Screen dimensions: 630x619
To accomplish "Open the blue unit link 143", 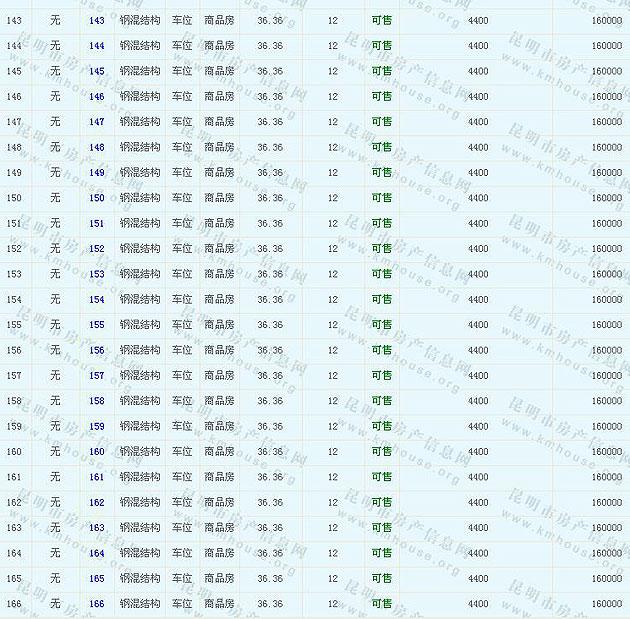I will 96,20.
